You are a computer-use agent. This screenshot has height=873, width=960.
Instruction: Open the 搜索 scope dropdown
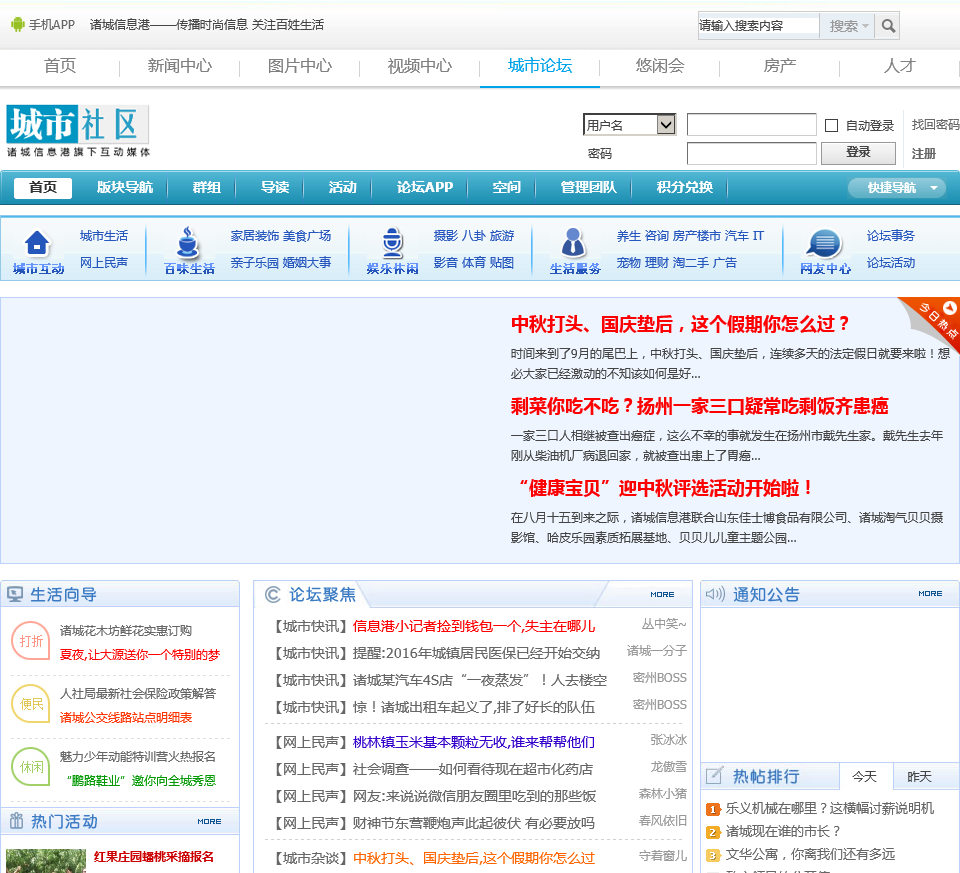pos(848,26)
